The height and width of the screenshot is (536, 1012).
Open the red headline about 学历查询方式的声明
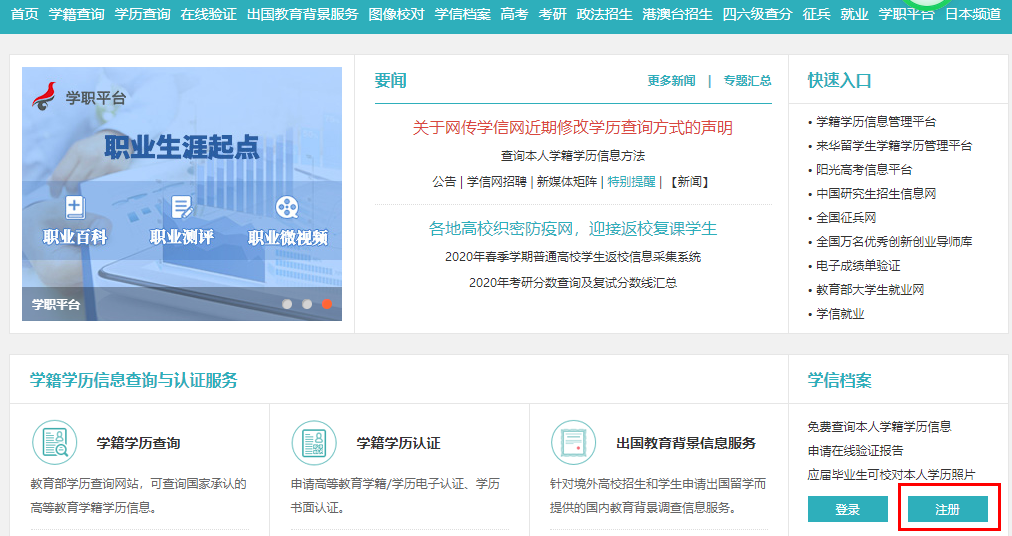572,128
